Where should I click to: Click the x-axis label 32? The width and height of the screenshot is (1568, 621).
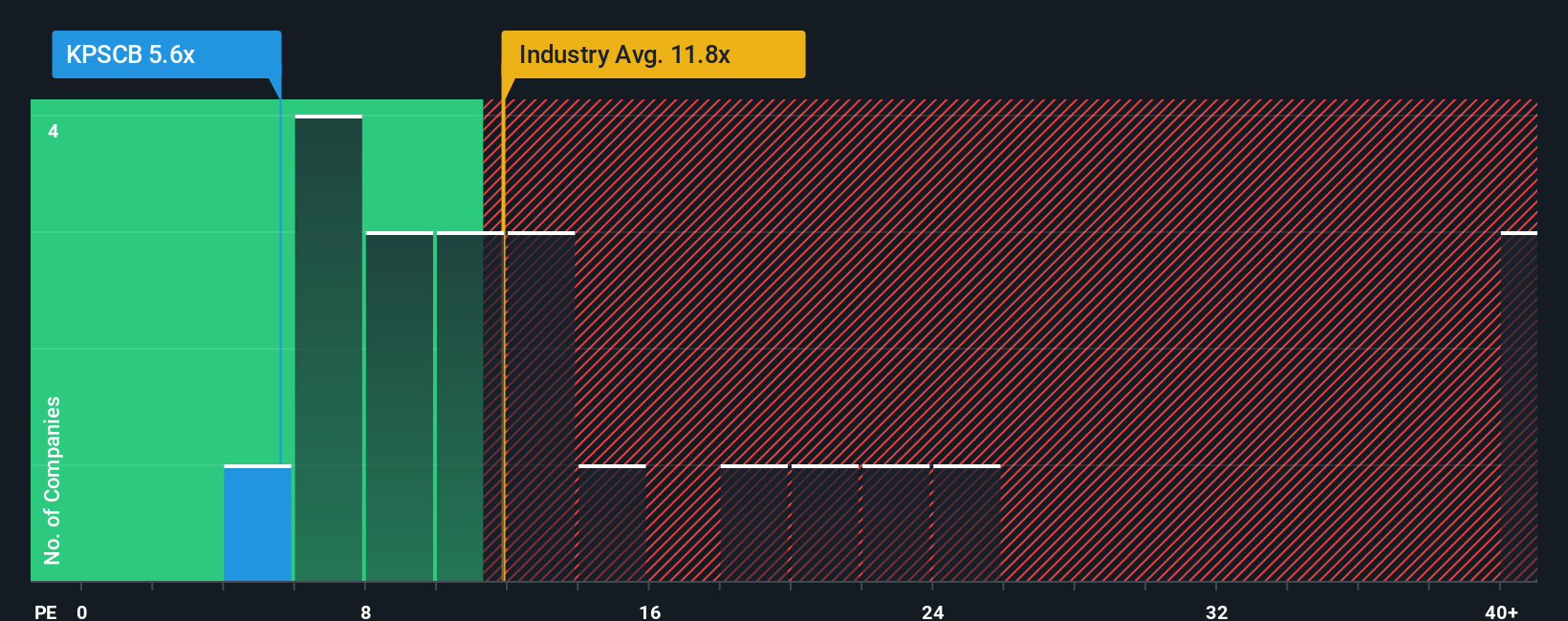coord(1216,611)
